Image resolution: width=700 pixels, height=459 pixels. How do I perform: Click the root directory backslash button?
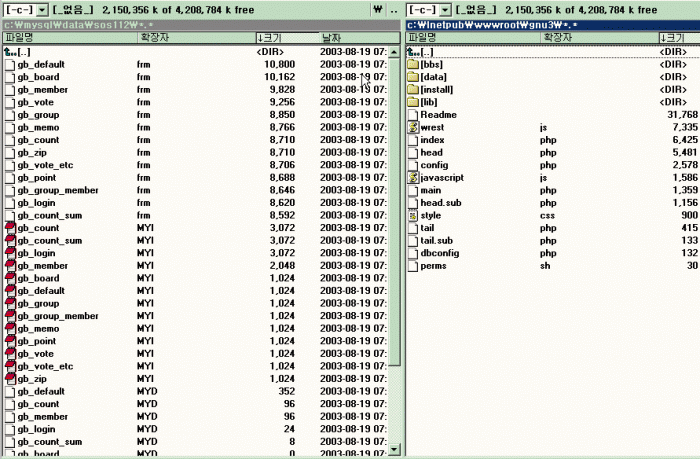[377, 9]
